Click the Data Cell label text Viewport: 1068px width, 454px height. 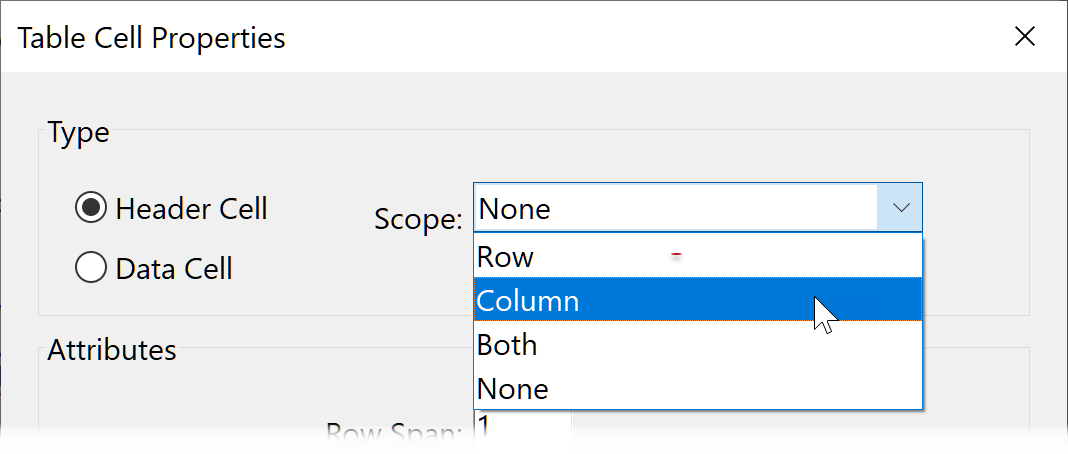174,268
